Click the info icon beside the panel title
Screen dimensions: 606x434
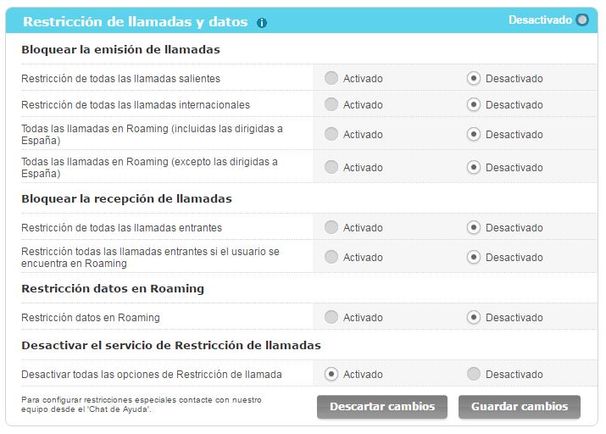(x=262, y=22)
